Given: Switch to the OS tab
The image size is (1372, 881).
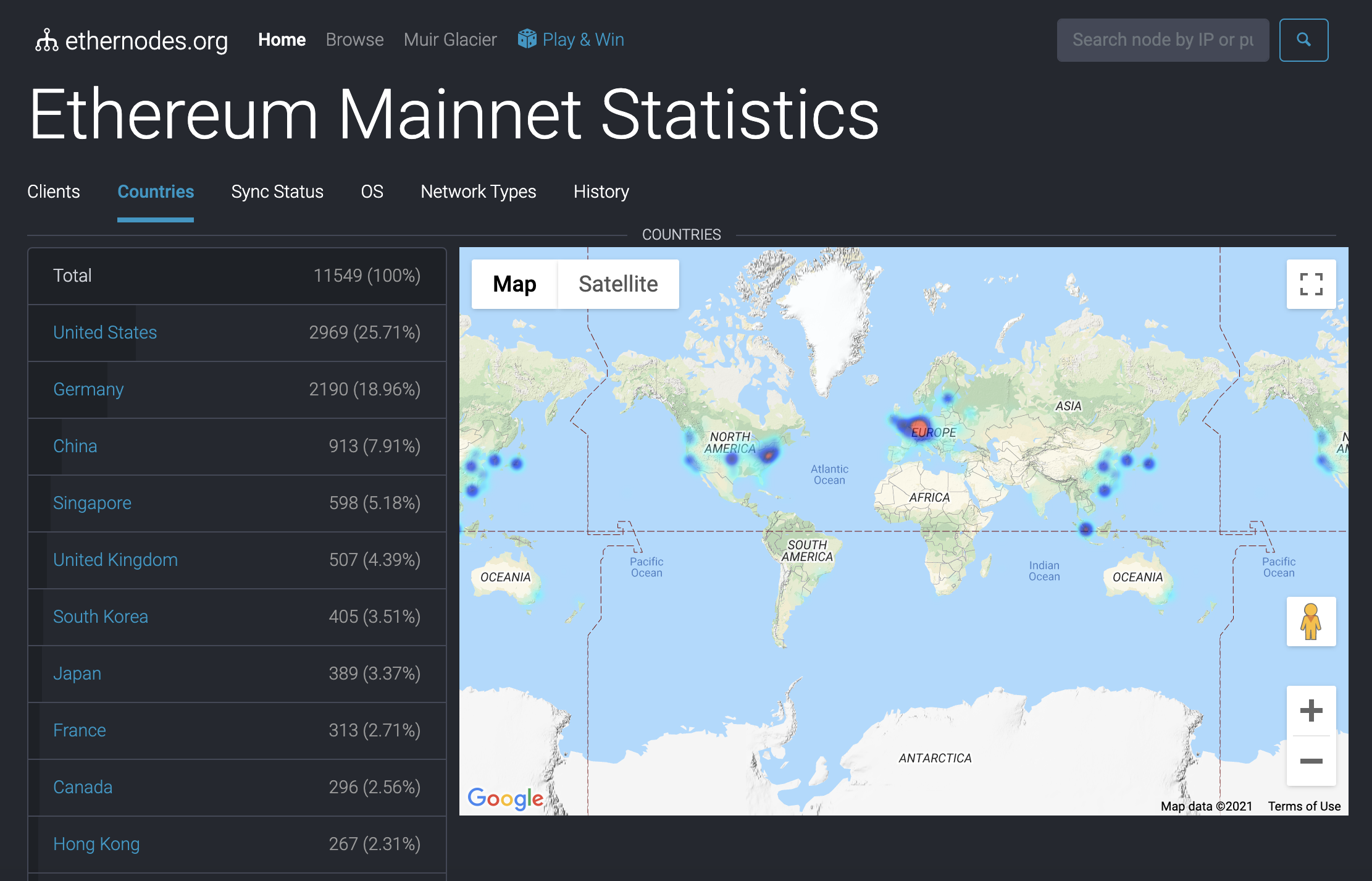Looking at the screenshot, I should coord(372,192).
